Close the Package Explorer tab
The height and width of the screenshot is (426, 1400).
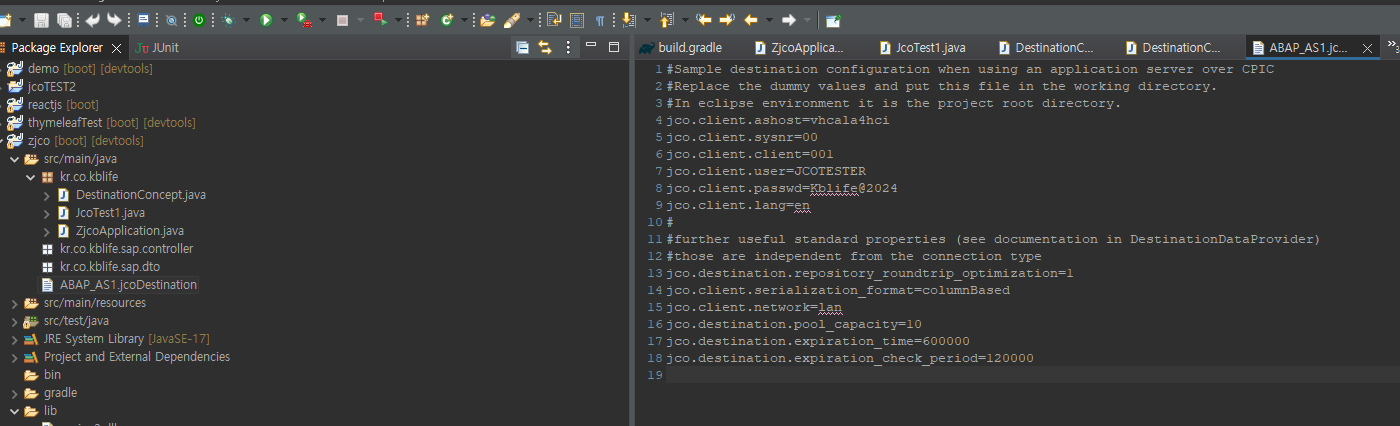tap(116, 48)
